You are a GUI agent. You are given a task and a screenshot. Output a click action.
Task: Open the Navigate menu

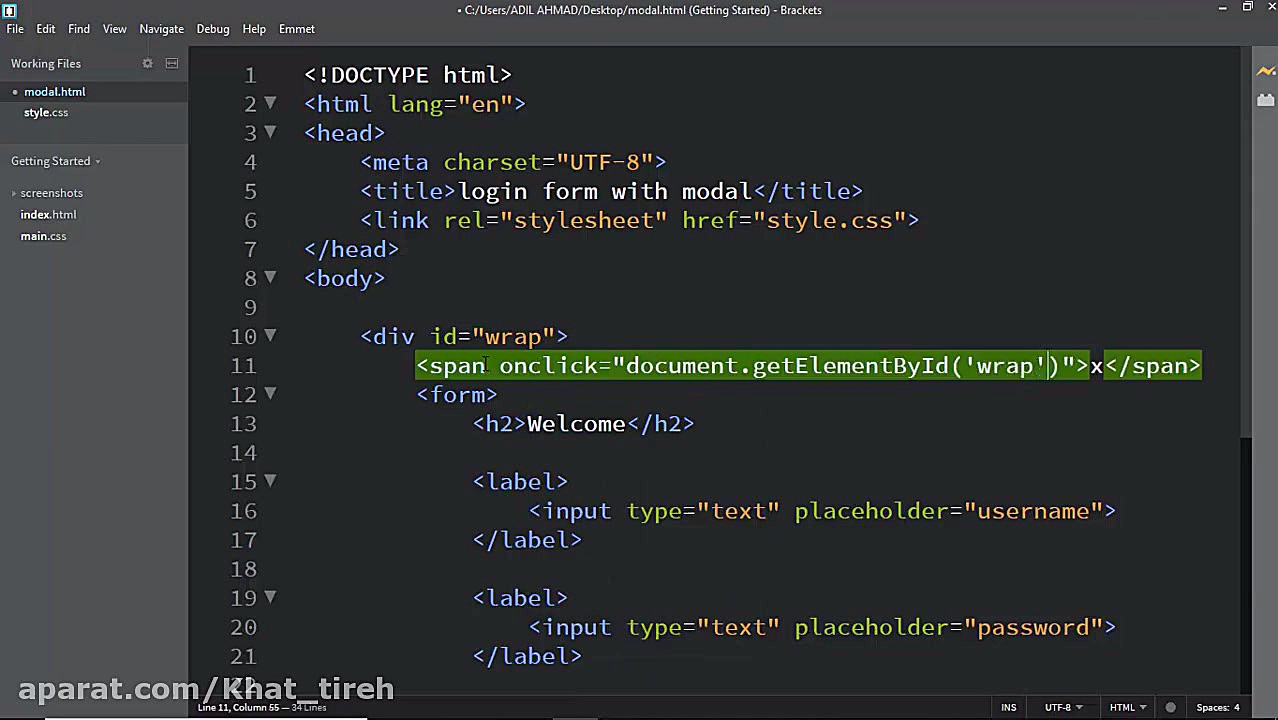(x=161, y=29)
